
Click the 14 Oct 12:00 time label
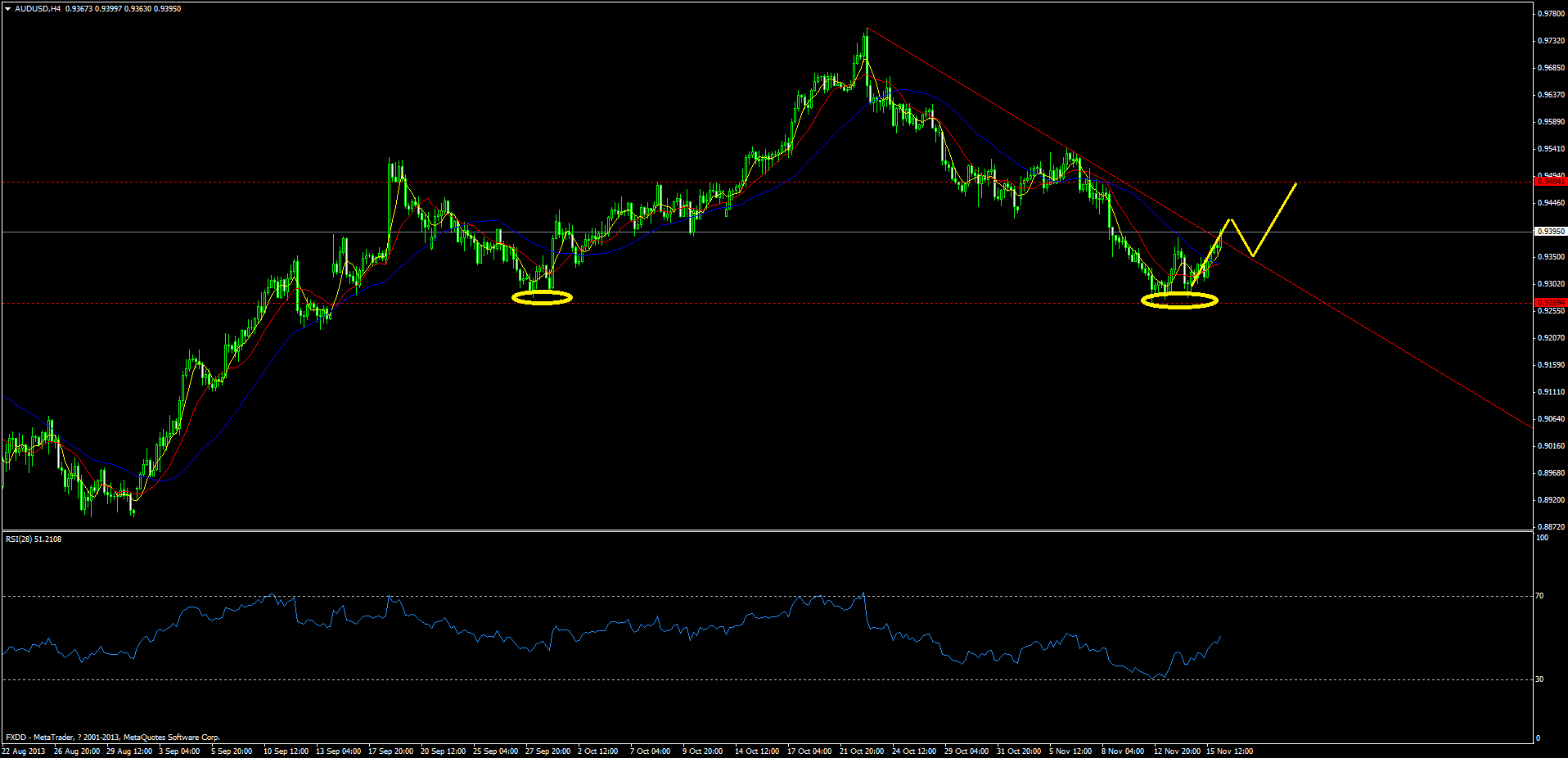758,751
